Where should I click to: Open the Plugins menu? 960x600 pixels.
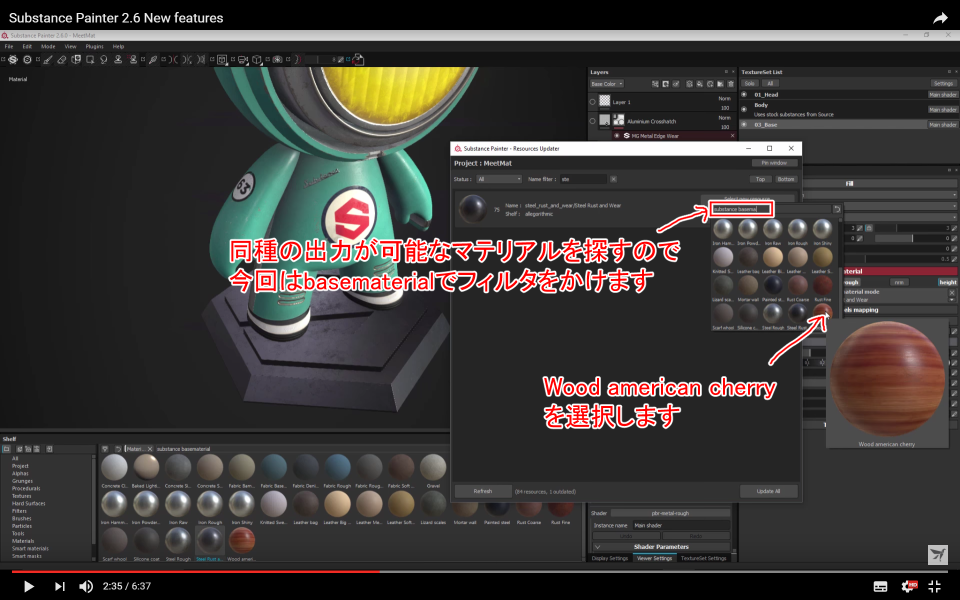pyautogui.click(x=94, y=47)
